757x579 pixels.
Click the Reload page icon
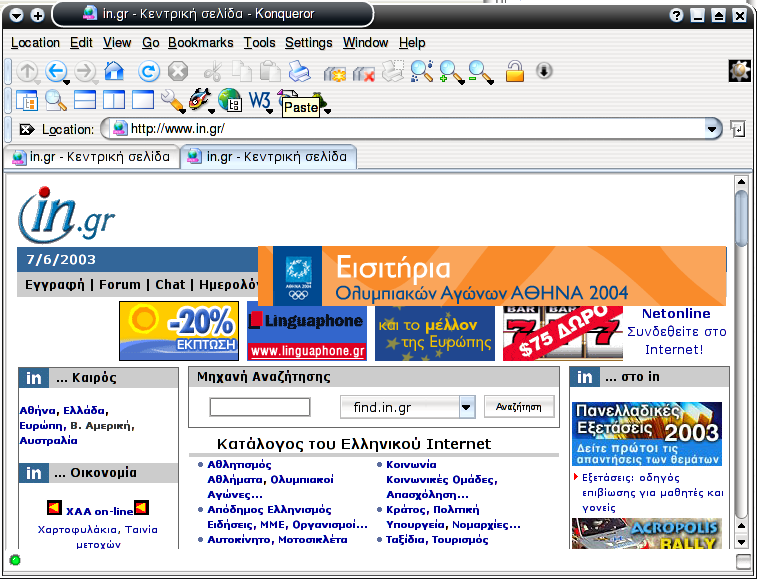[148, 71]
